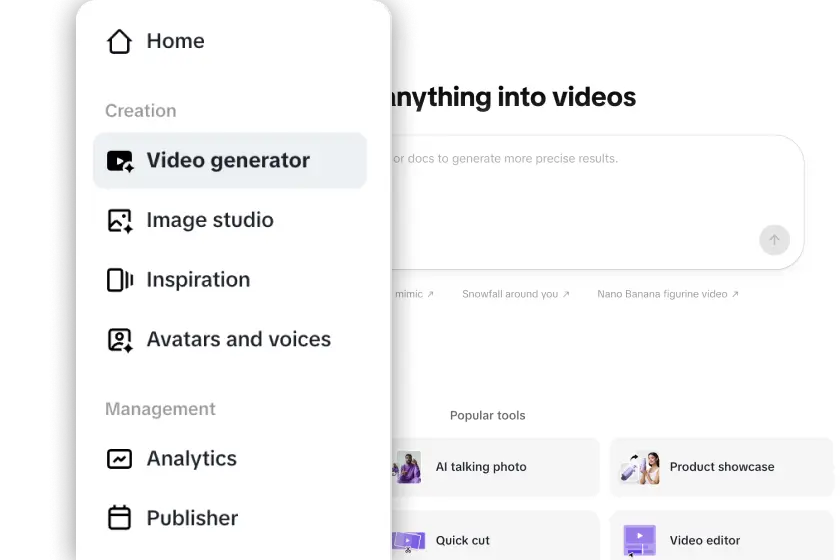Click the Quick cut icon

click(x=409, y=541)
